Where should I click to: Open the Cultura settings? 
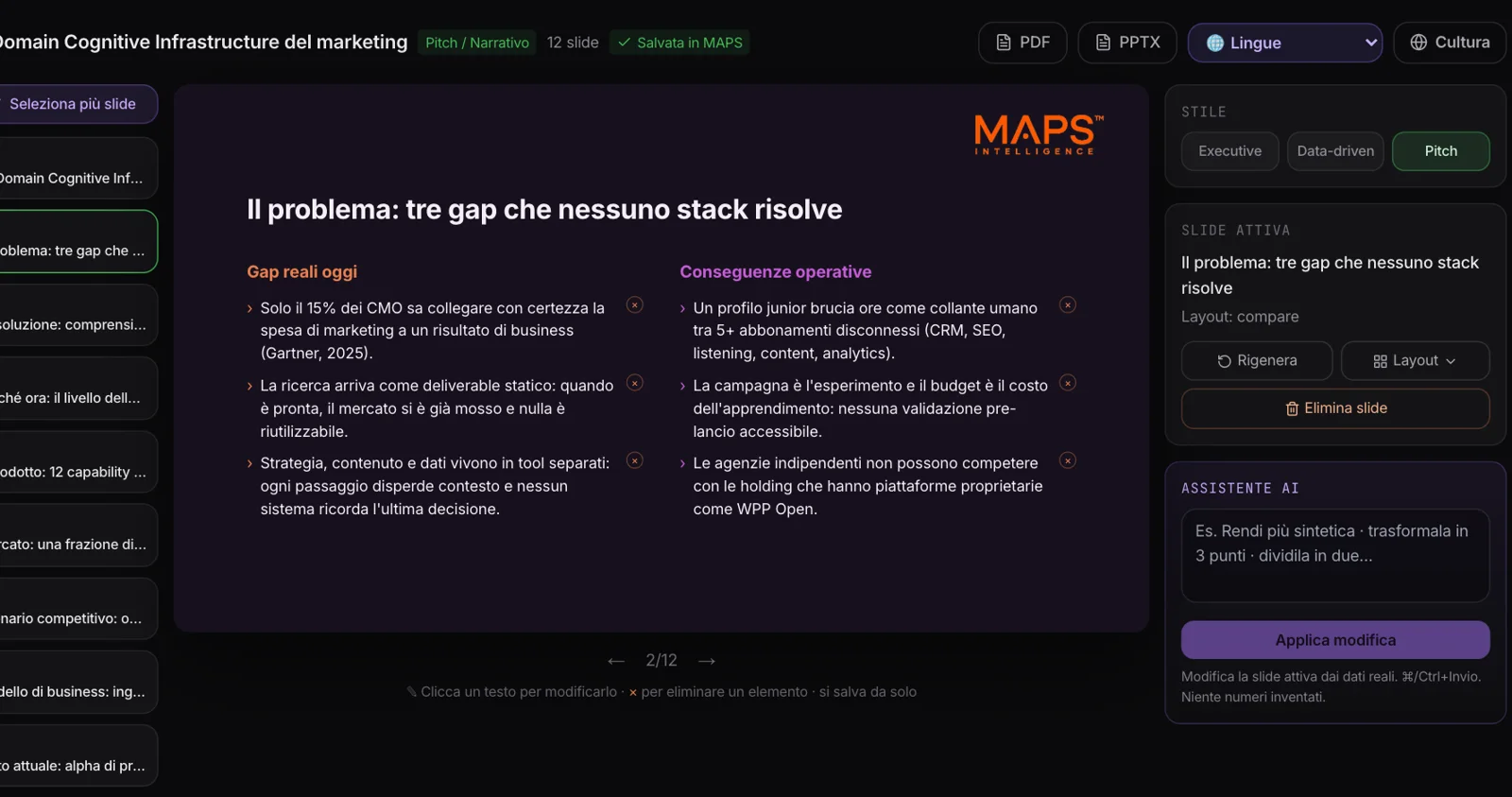[x=1450, y=43]
